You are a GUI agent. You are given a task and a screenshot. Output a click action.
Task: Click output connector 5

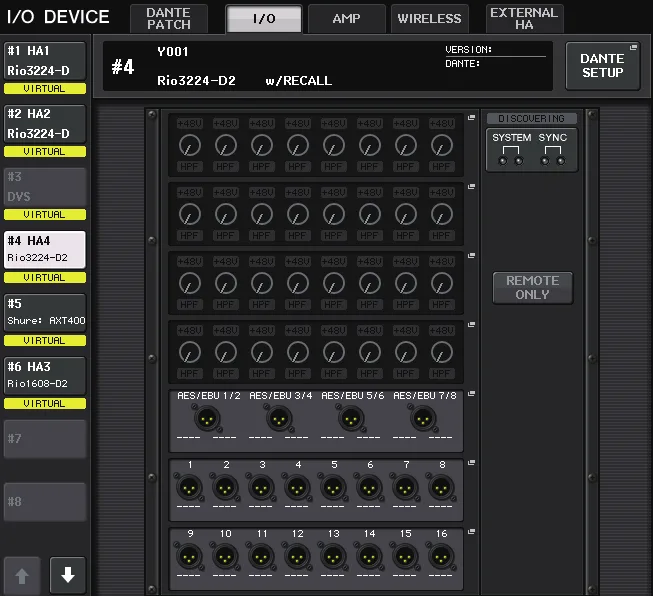[x=333, y=487]
